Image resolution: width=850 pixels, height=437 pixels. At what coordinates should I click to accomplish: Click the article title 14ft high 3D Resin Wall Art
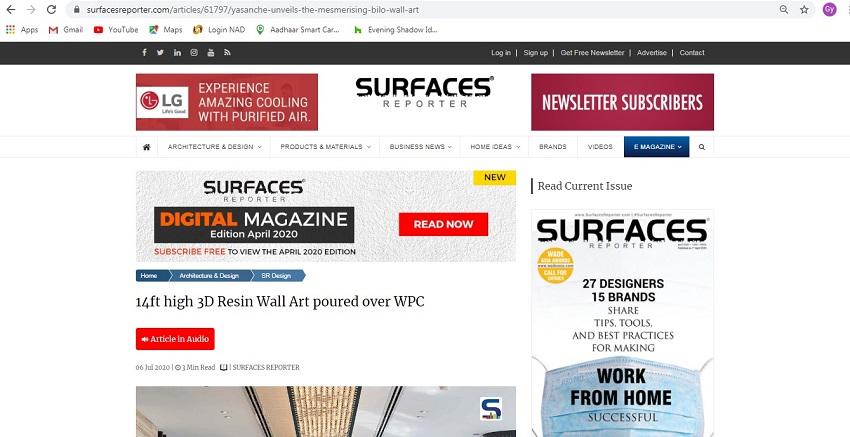[x=280, y=302]
